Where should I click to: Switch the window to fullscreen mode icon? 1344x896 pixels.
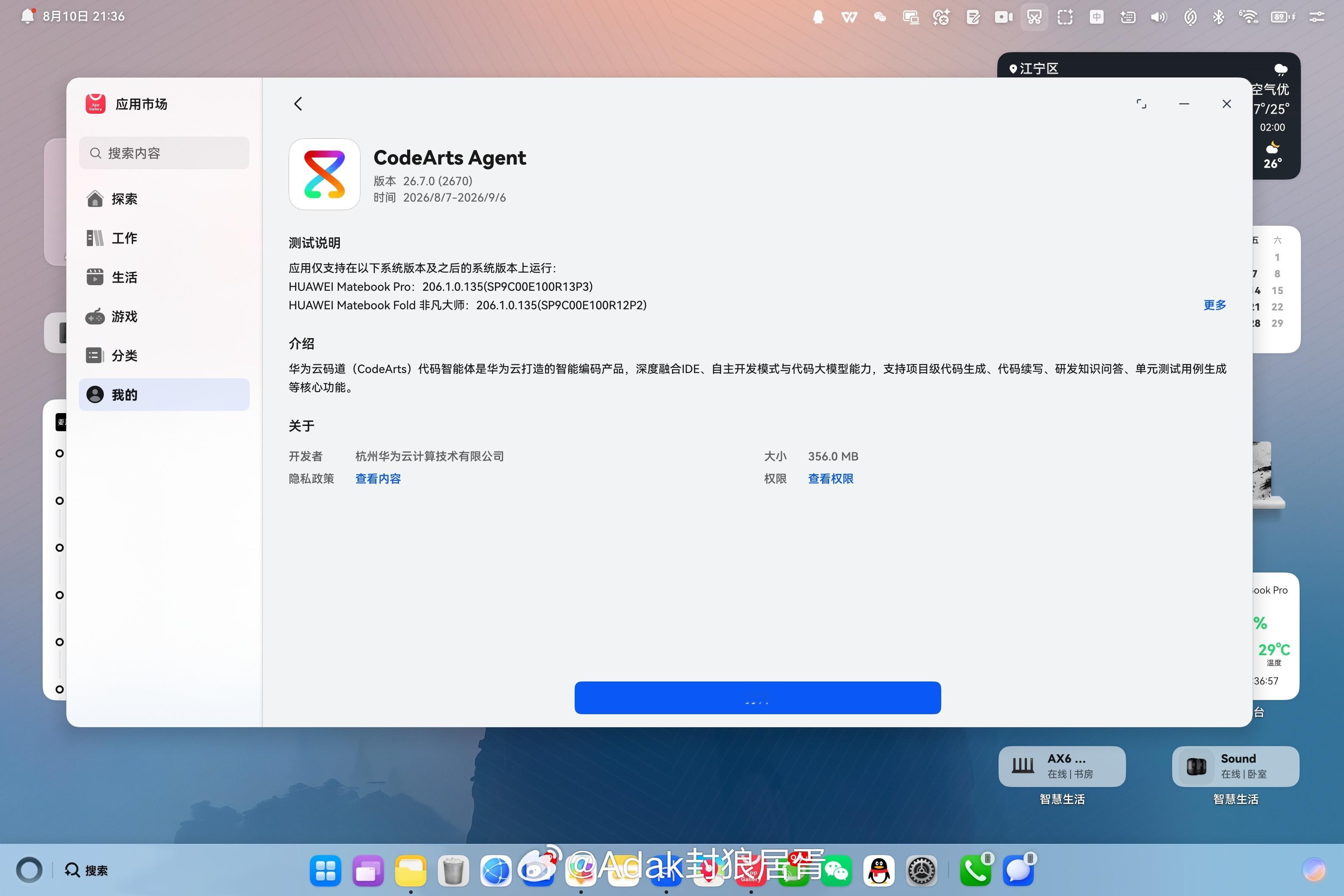pos(1141,103)
